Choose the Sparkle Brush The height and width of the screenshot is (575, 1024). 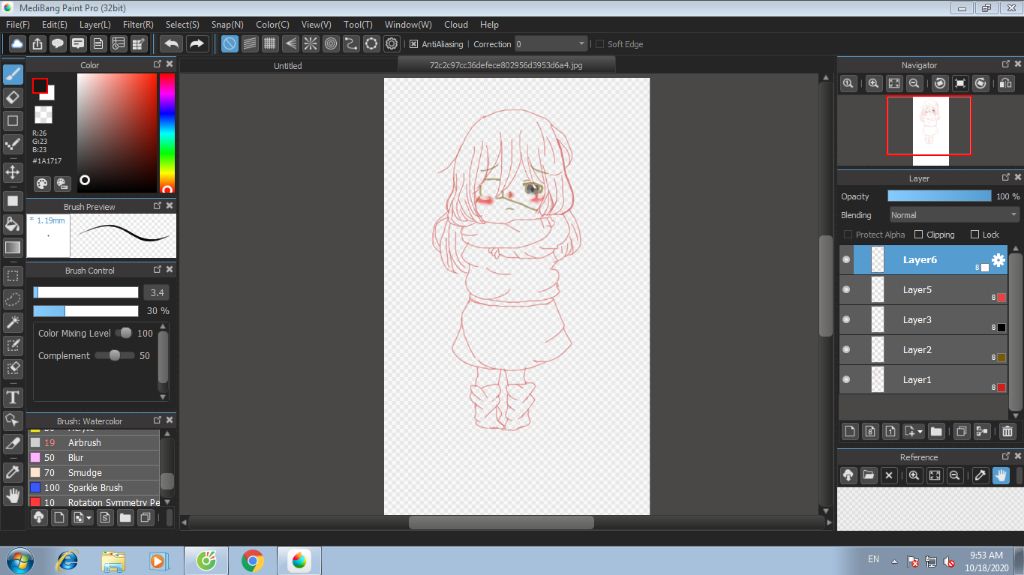(94, 487)
